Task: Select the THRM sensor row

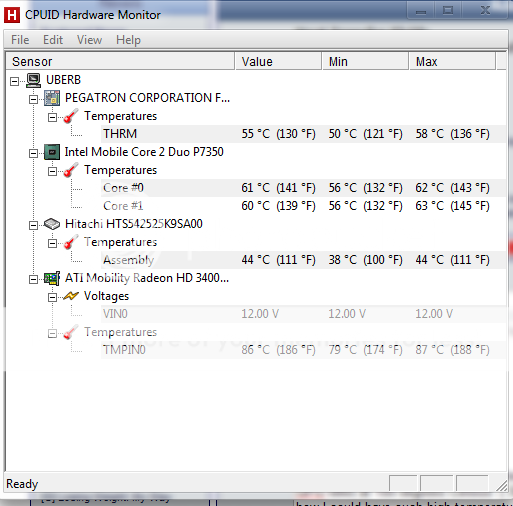Action: (303, 134)
